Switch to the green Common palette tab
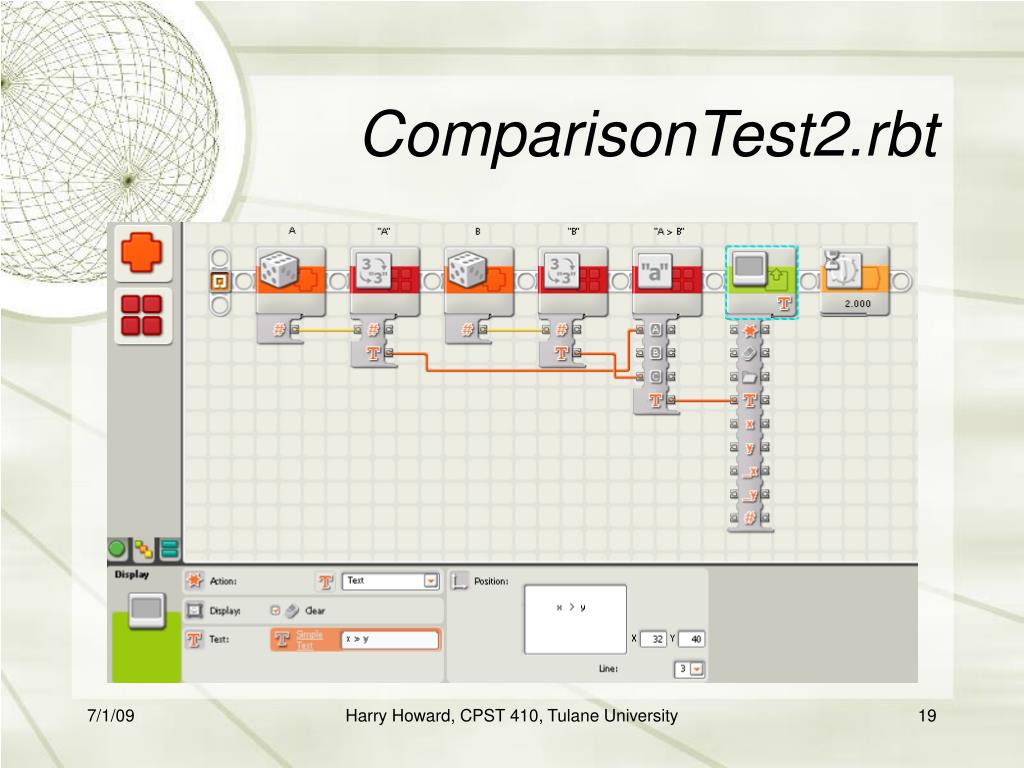1024x768 pixels. (x=117, y=549)
